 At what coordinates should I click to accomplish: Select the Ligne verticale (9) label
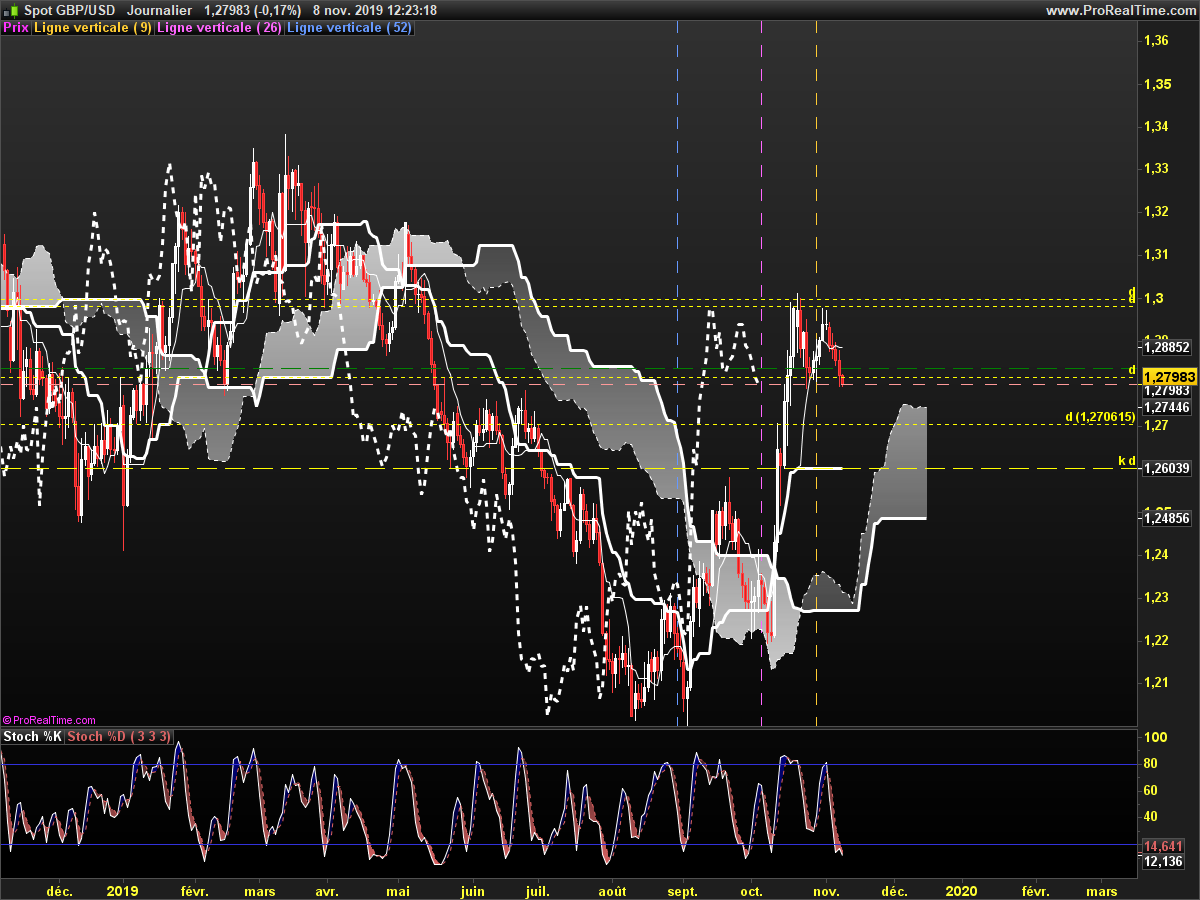coord(93,28)
